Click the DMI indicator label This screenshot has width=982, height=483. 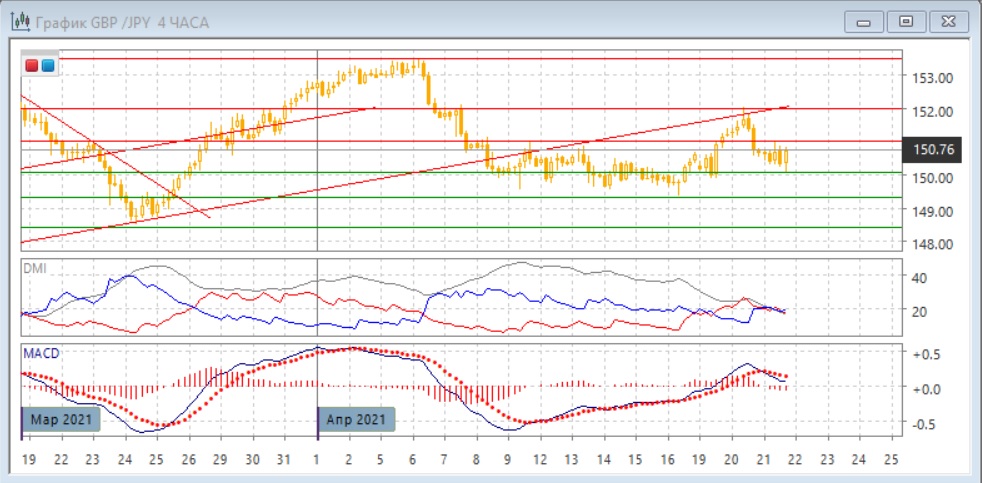pyautogui.click(x=34, y=267)
